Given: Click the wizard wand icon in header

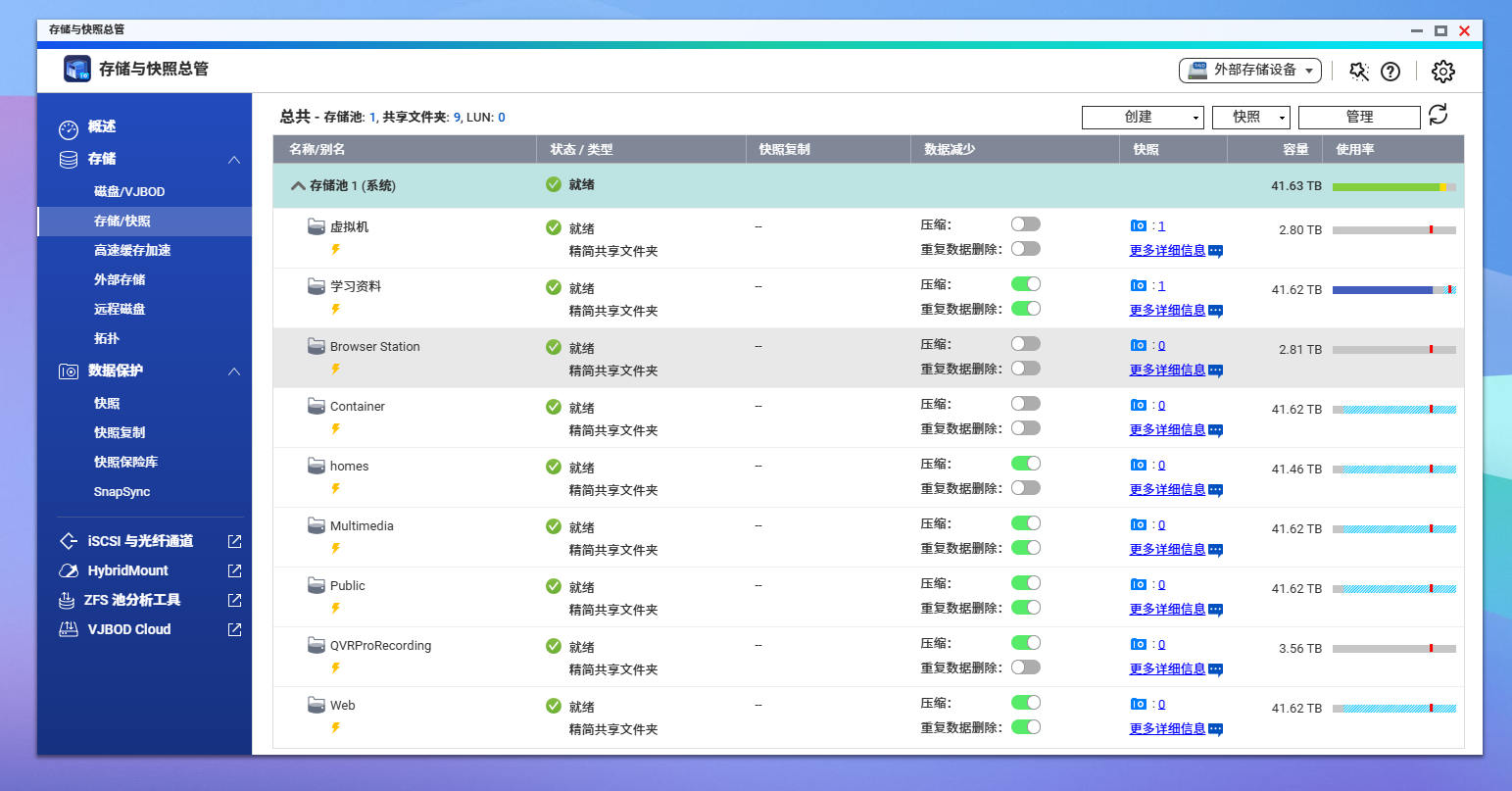Looking at the screenshot, I should pyautogui.click(x=1359, y=72).
